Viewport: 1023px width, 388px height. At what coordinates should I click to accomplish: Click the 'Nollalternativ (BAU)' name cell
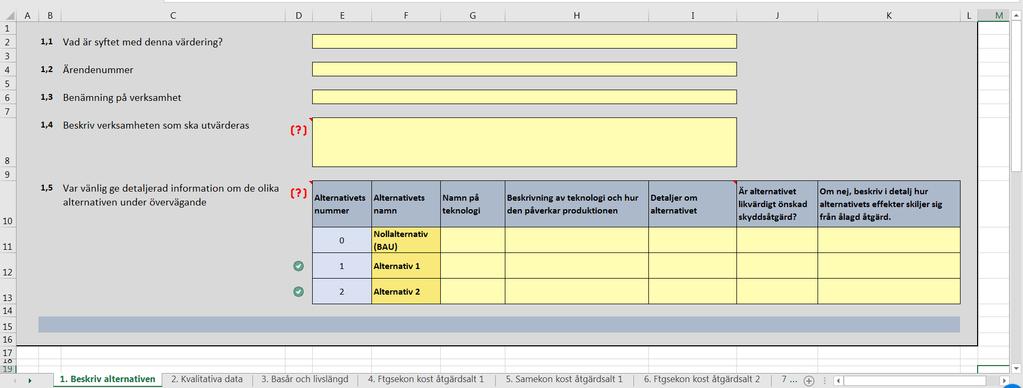coord(406,240)
